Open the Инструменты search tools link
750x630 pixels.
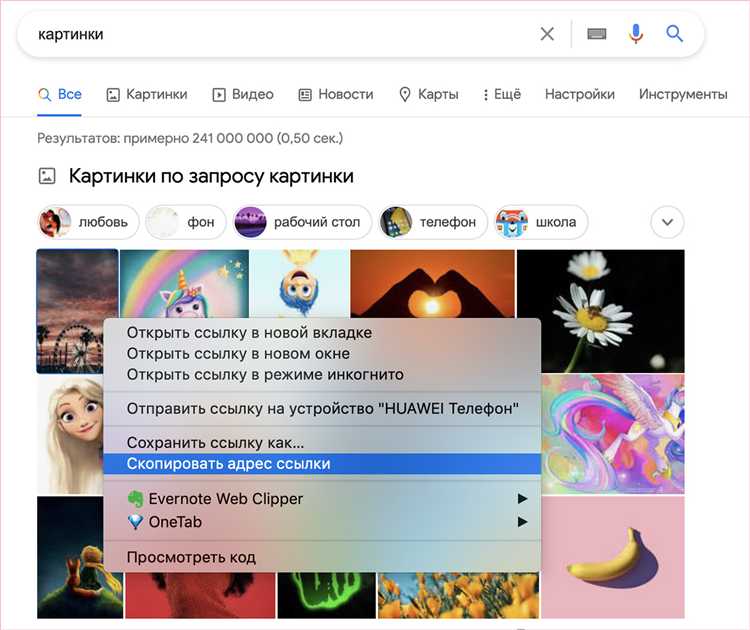coord(683,94)
